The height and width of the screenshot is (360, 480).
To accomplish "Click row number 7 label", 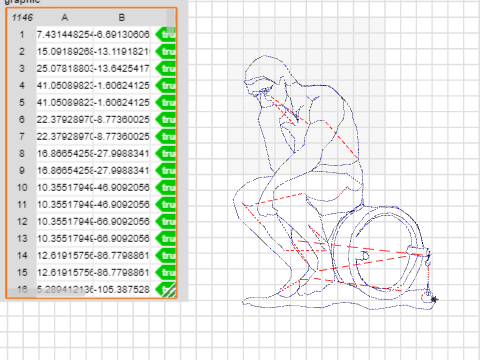I will (x=22, y=136).
